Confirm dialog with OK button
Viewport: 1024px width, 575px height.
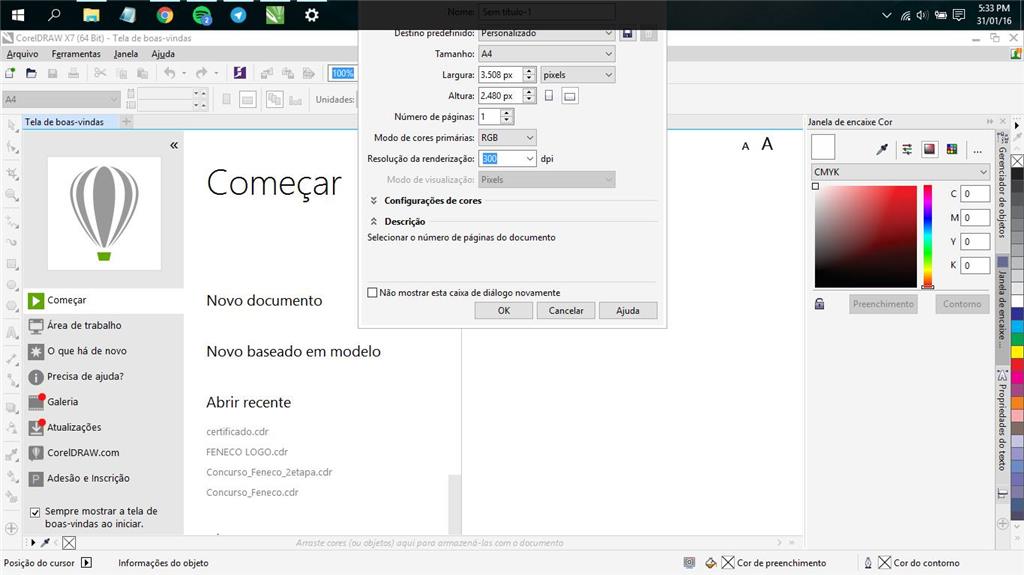504,310
